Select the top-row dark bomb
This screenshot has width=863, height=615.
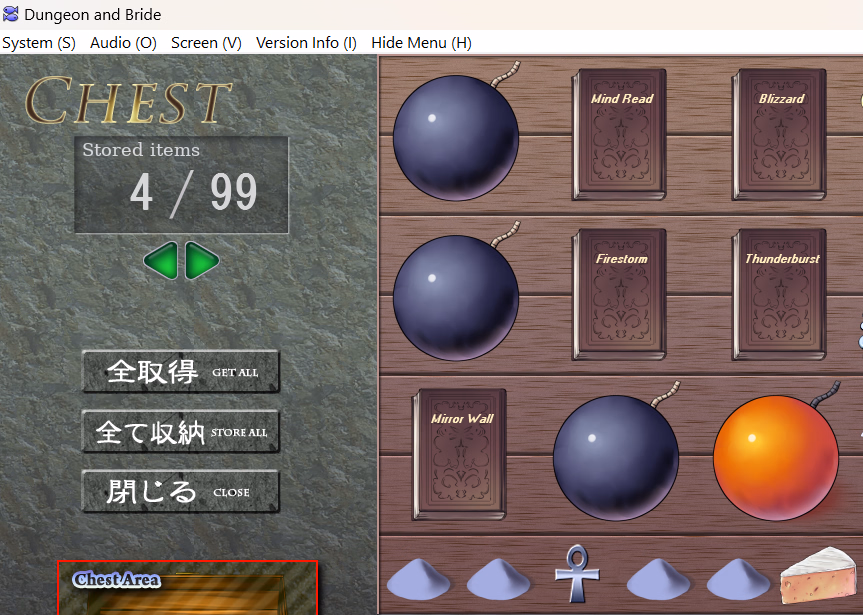point(456,137)
